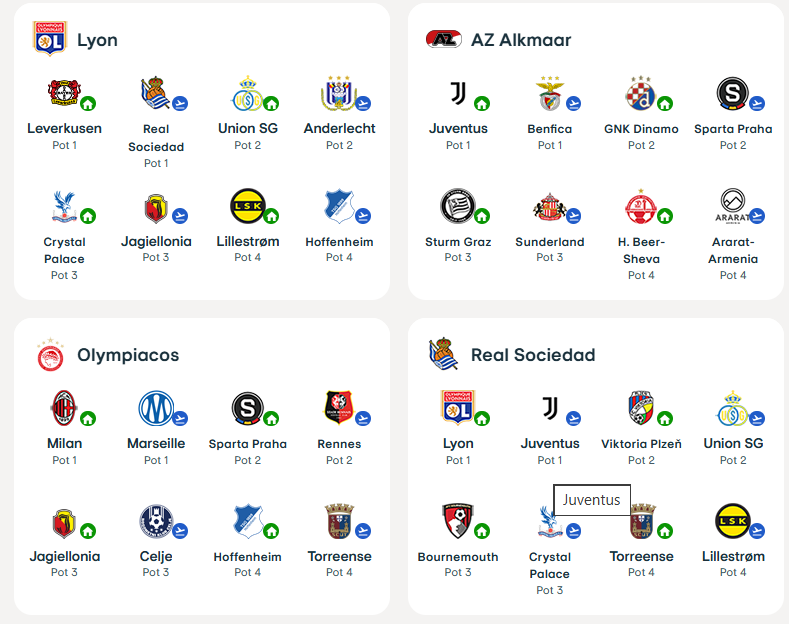Click the blue away badge beside Anderlecht
The width and height of the screenshot is (789, 624).
(363, 104)
